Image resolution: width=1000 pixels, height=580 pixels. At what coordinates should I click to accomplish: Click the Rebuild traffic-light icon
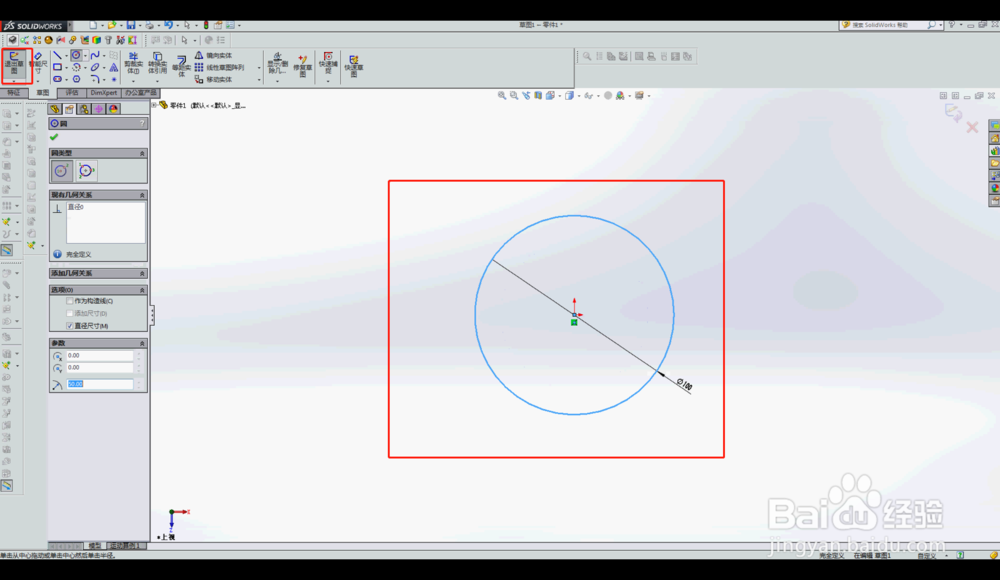pos(206,25)
